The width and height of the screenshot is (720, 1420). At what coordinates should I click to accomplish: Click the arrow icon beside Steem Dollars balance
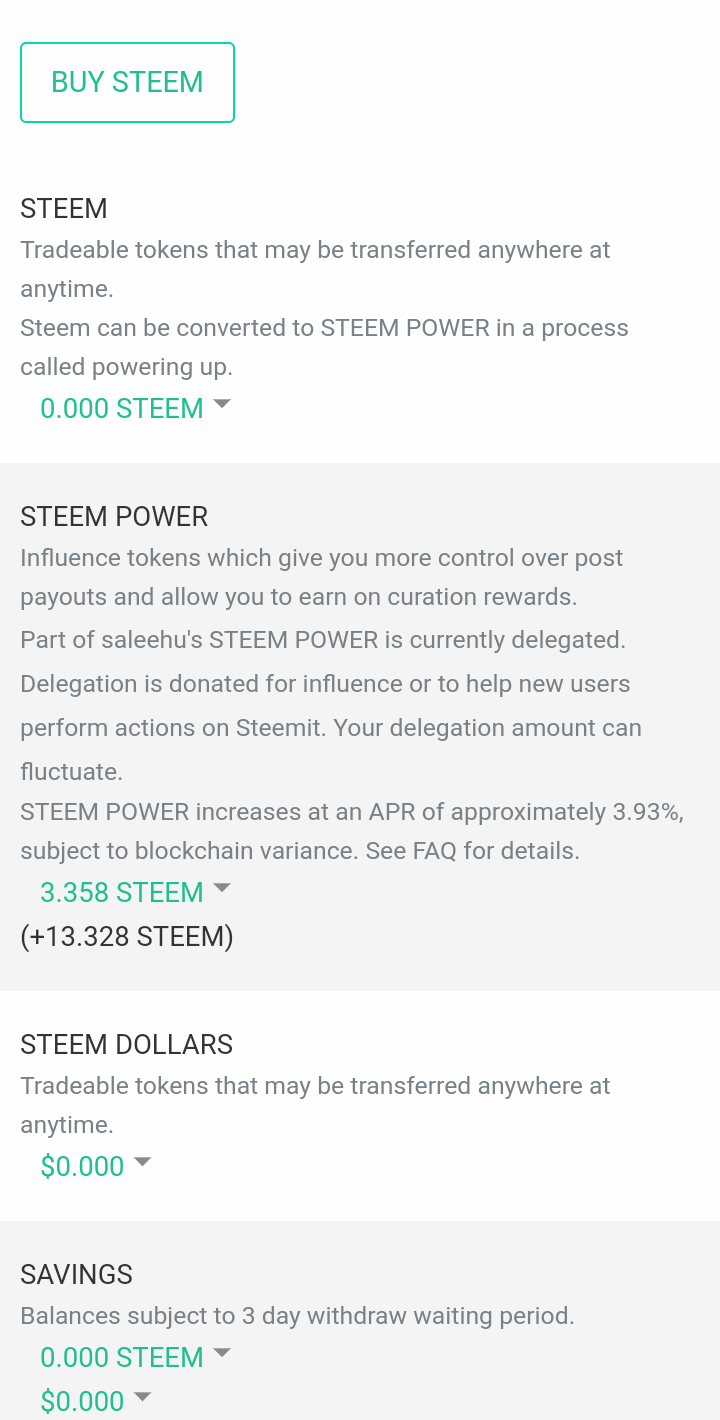pos(142,1162)
